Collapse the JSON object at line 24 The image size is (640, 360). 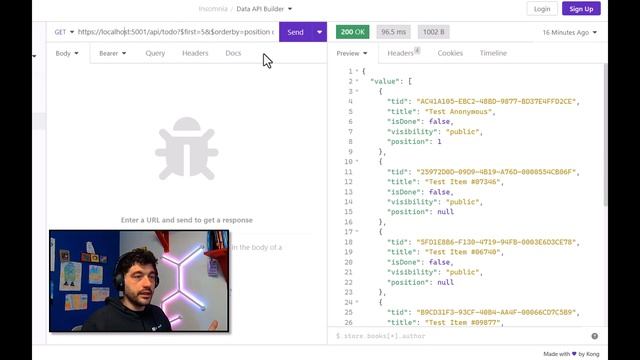(357, 302)
